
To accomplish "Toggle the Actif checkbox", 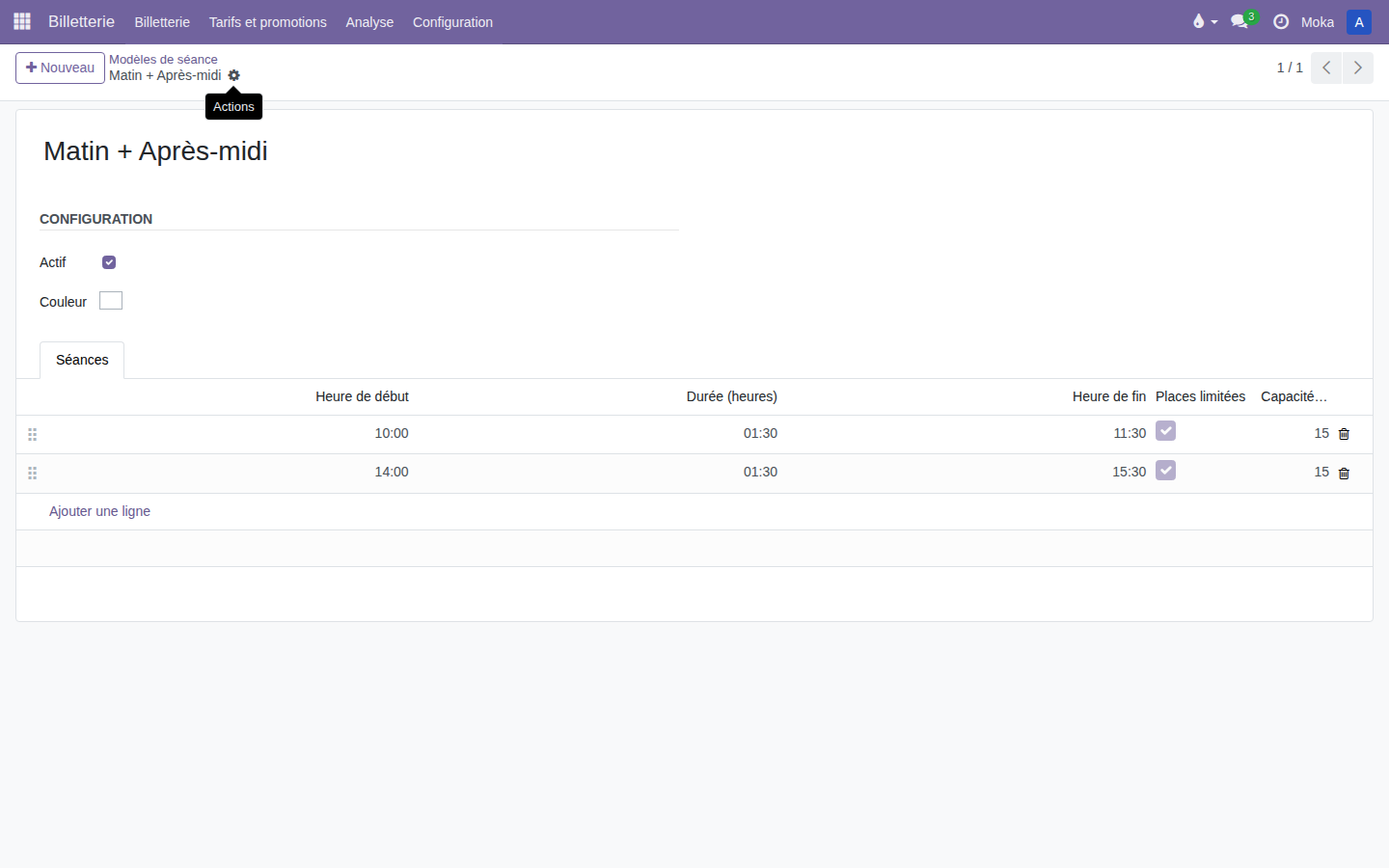I will [109, 262].
